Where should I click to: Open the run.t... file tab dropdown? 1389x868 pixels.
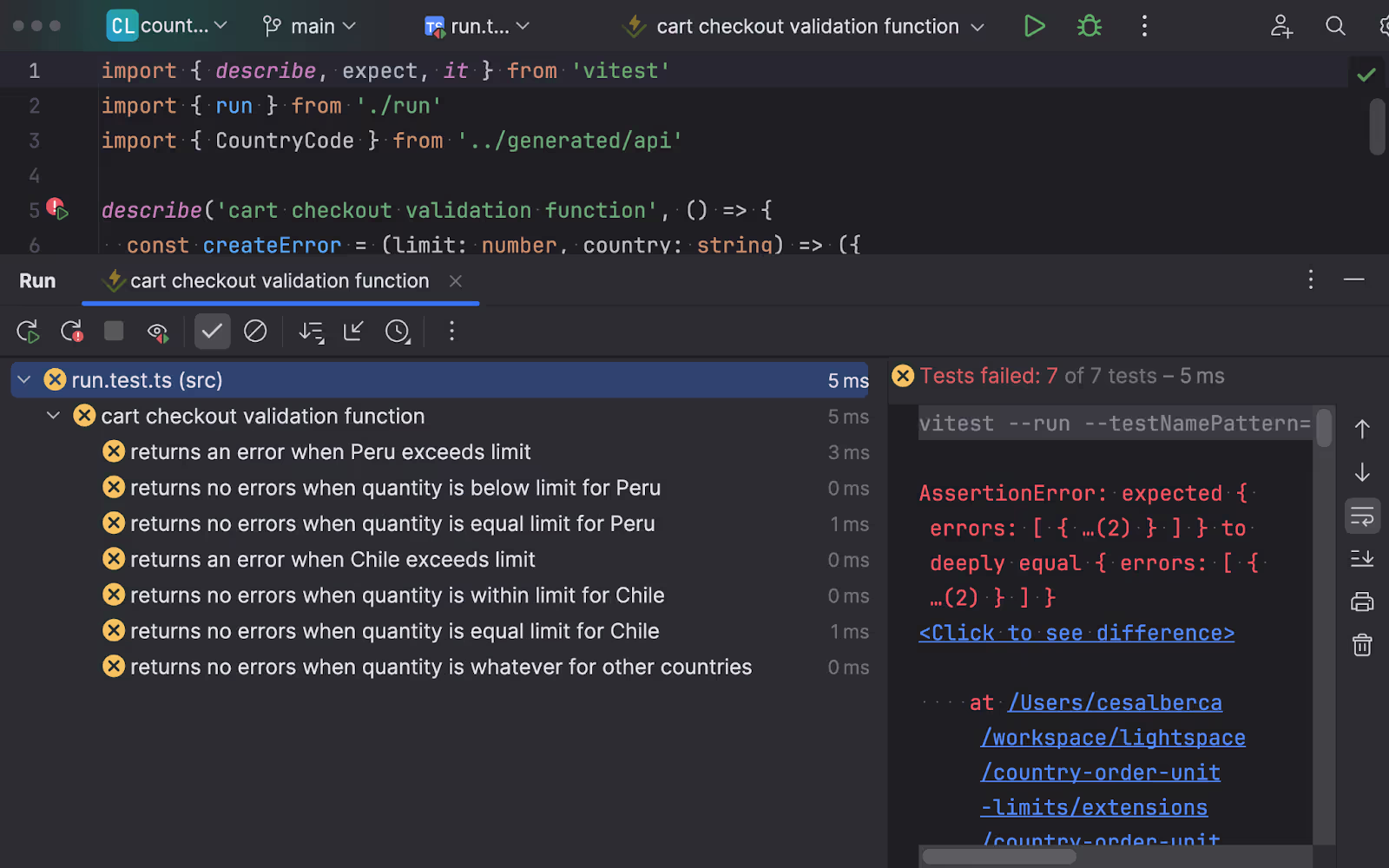(477, 26)
